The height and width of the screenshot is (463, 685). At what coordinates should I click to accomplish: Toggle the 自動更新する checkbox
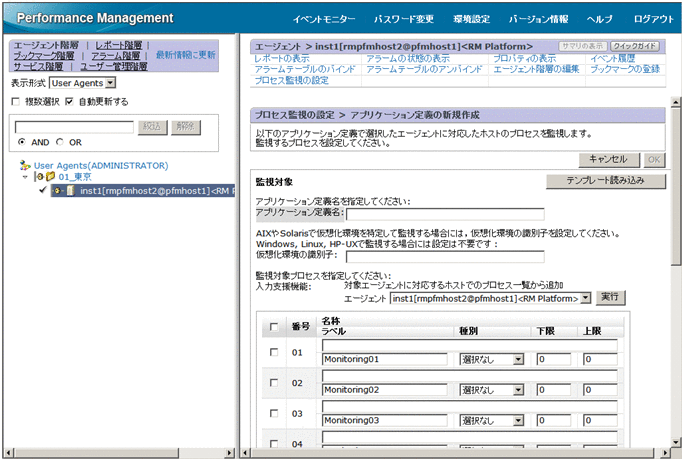(69, 102)
